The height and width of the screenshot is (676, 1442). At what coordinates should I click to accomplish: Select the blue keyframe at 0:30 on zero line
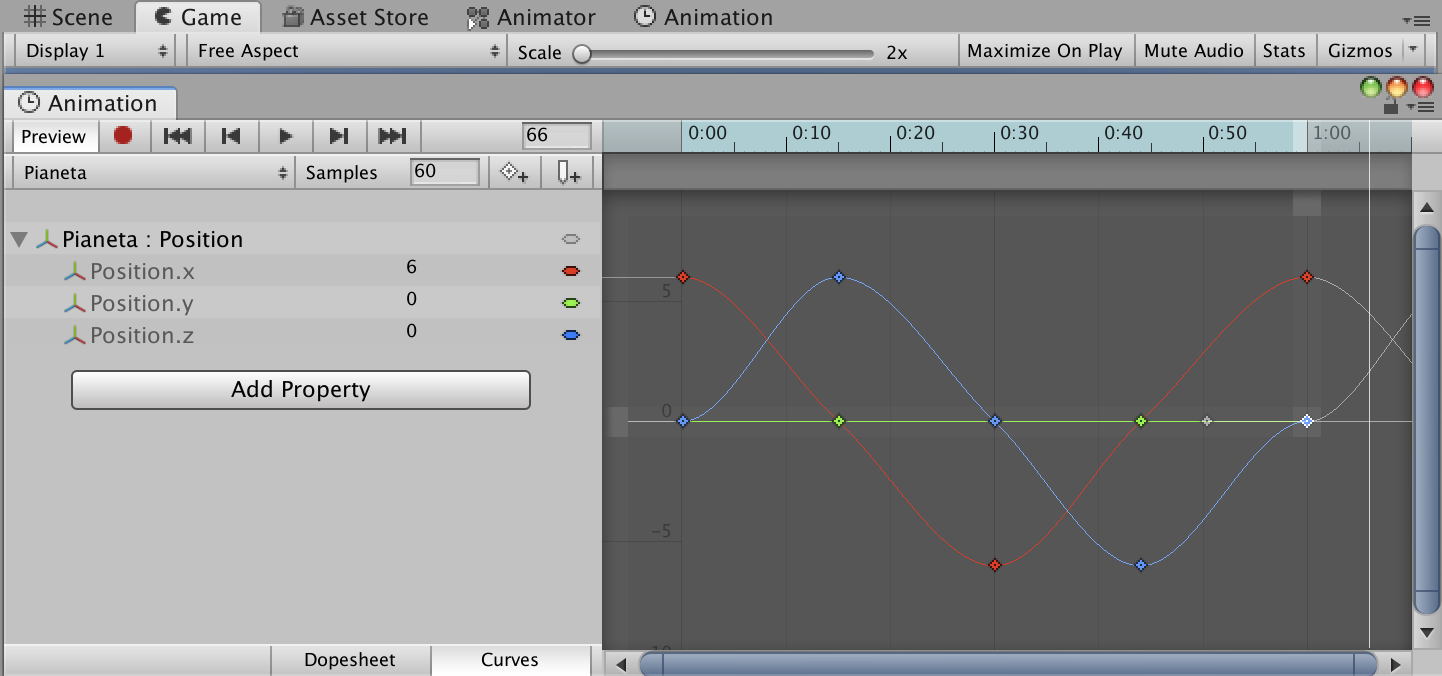pos(995,421)
